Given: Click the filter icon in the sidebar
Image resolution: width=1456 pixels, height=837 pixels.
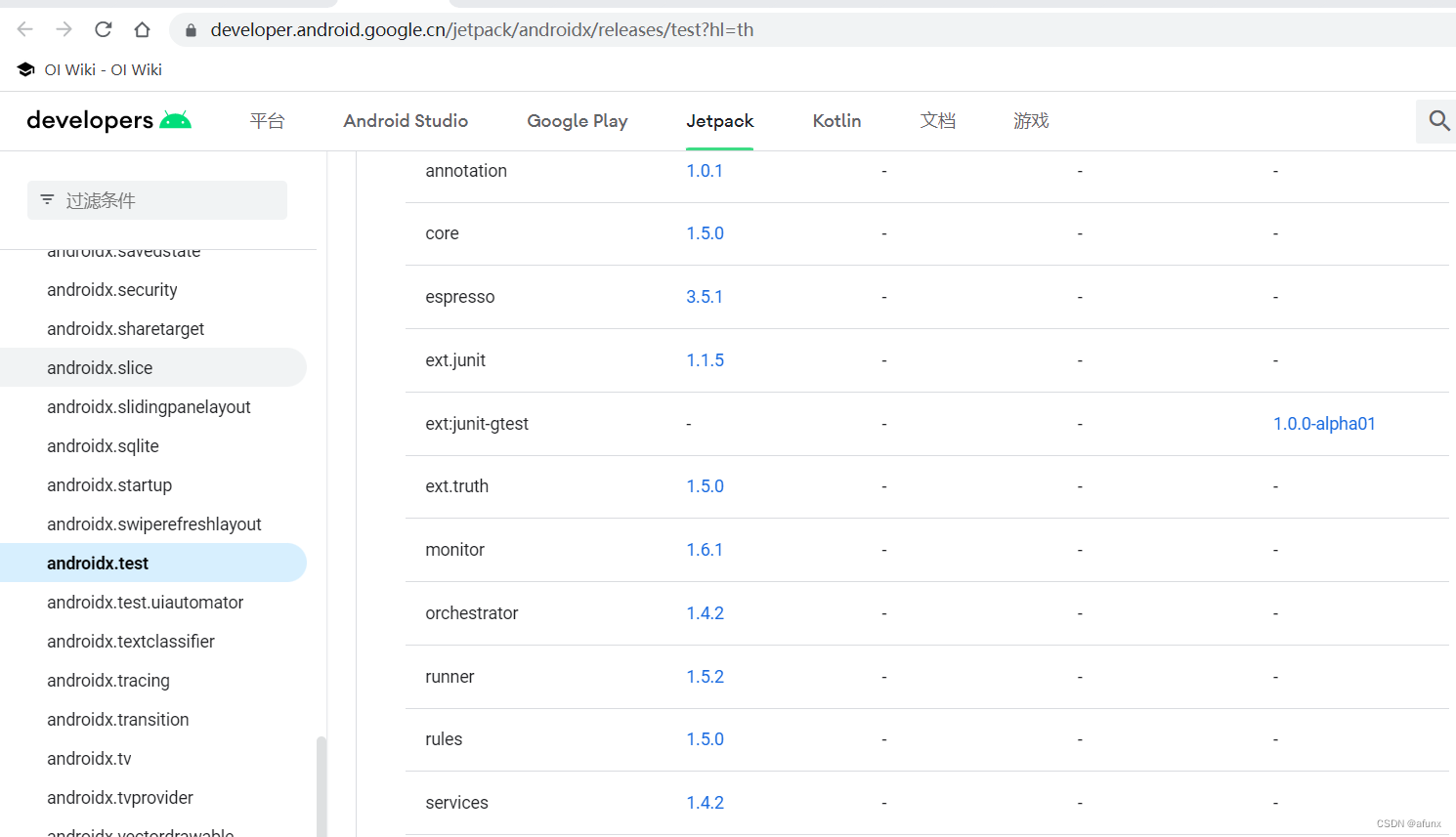Looking at the screenshot, I should click(47, 200).
